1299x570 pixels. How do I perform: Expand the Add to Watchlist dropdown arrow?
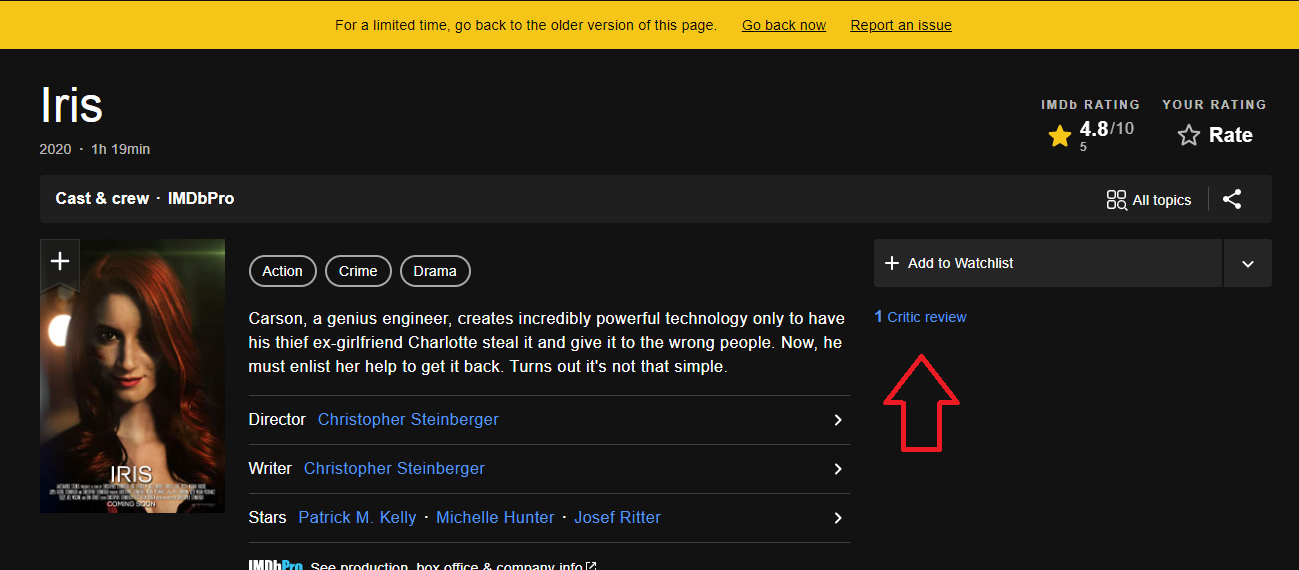pyautogui.click(x=1247, y=263)
